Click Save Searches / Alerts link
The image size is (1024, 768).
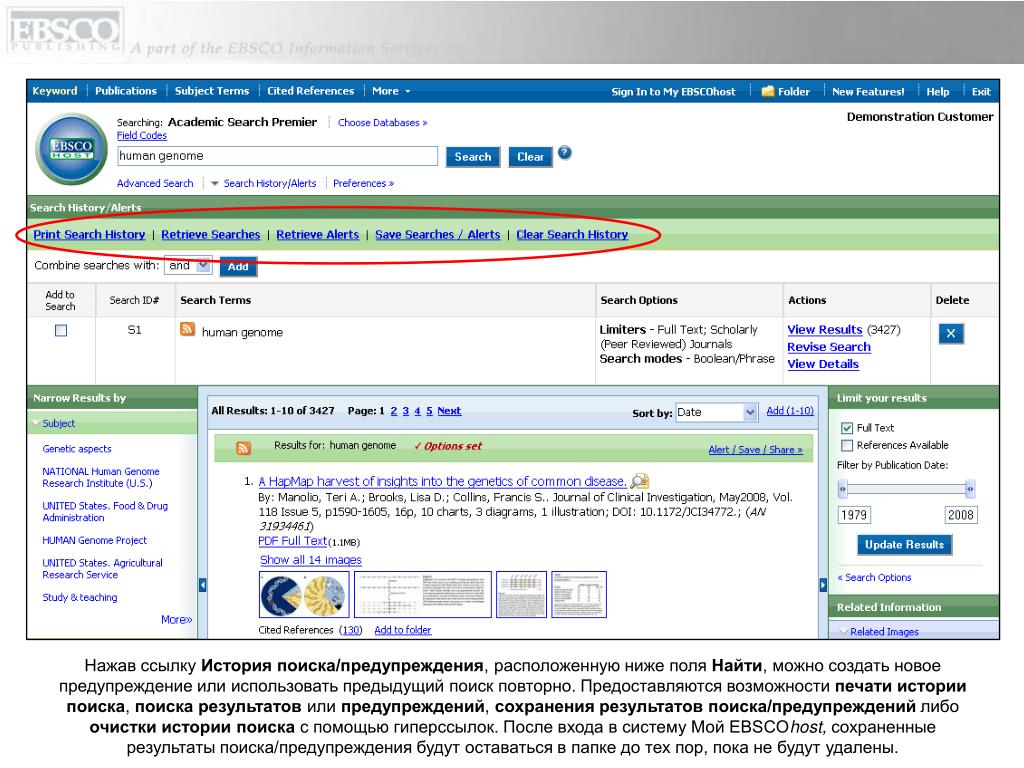coord(438,234)
